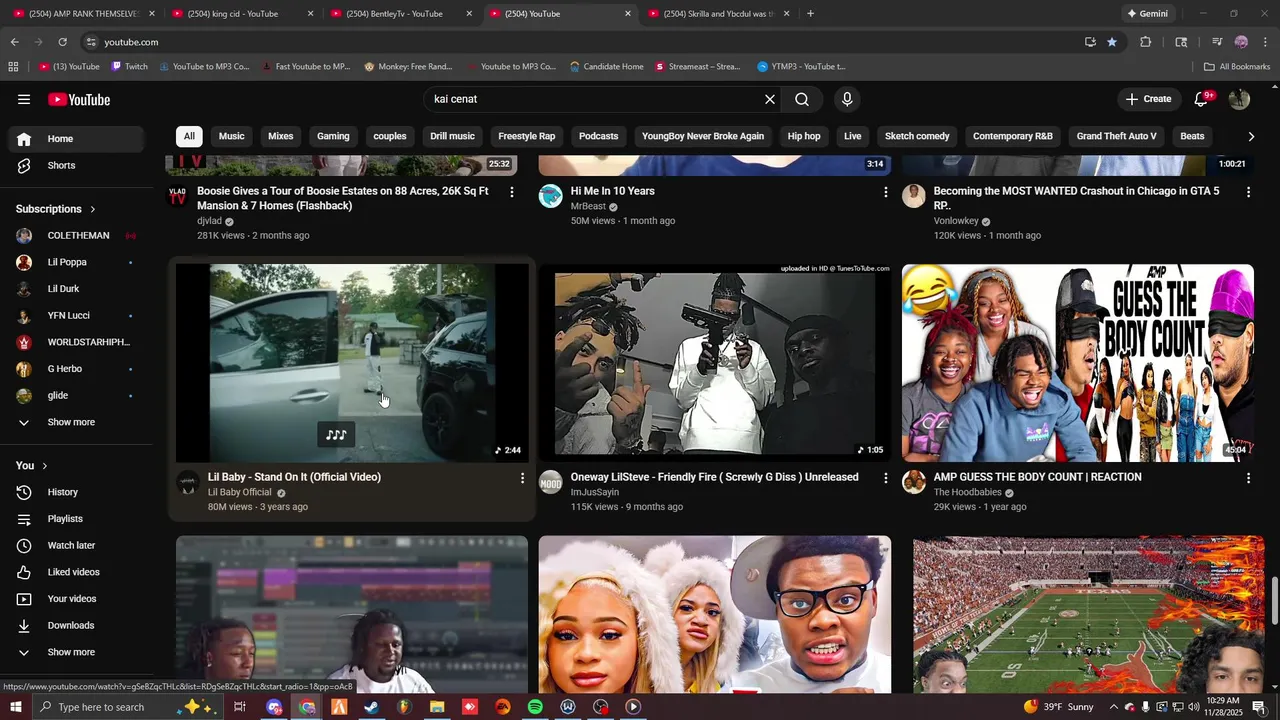
Task: Select the Drill music chip
Action: tap(452, 136)
